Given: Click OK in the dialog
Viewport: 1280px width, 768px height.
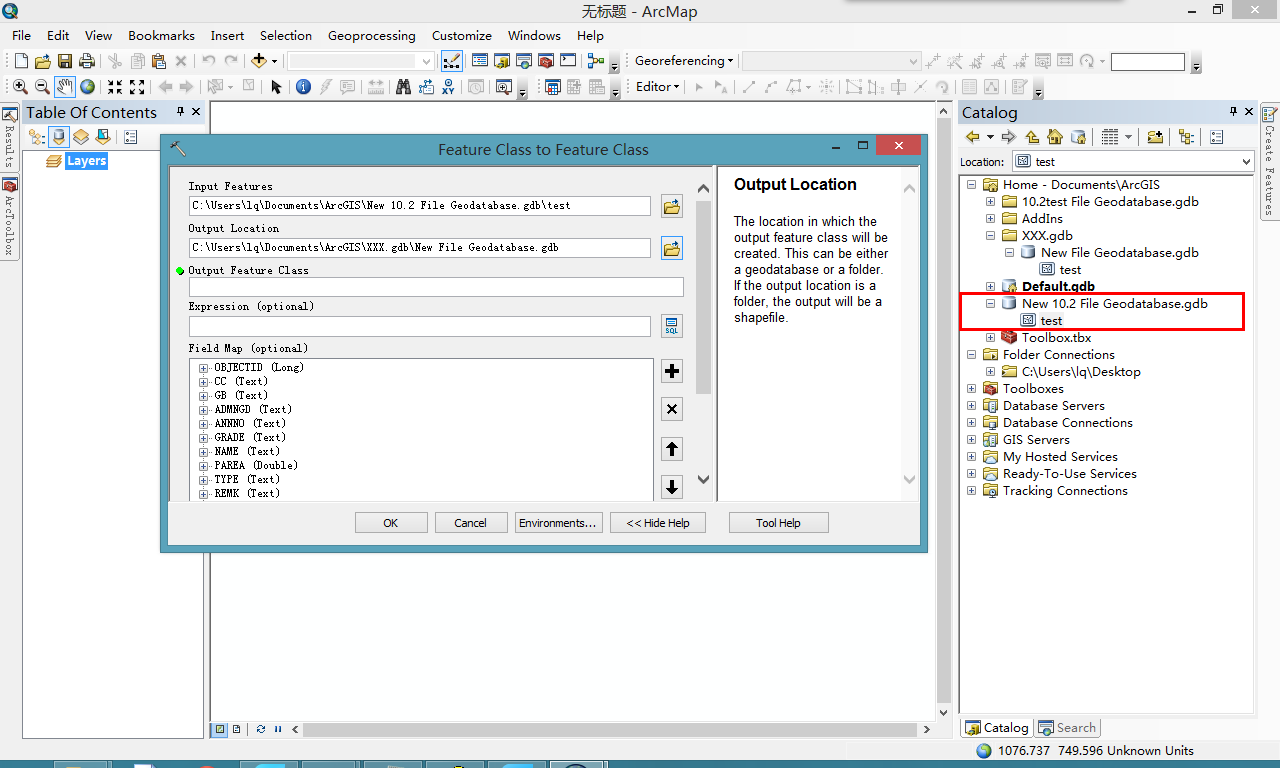Looking at the screenshot, I should (x=391, y=523).
